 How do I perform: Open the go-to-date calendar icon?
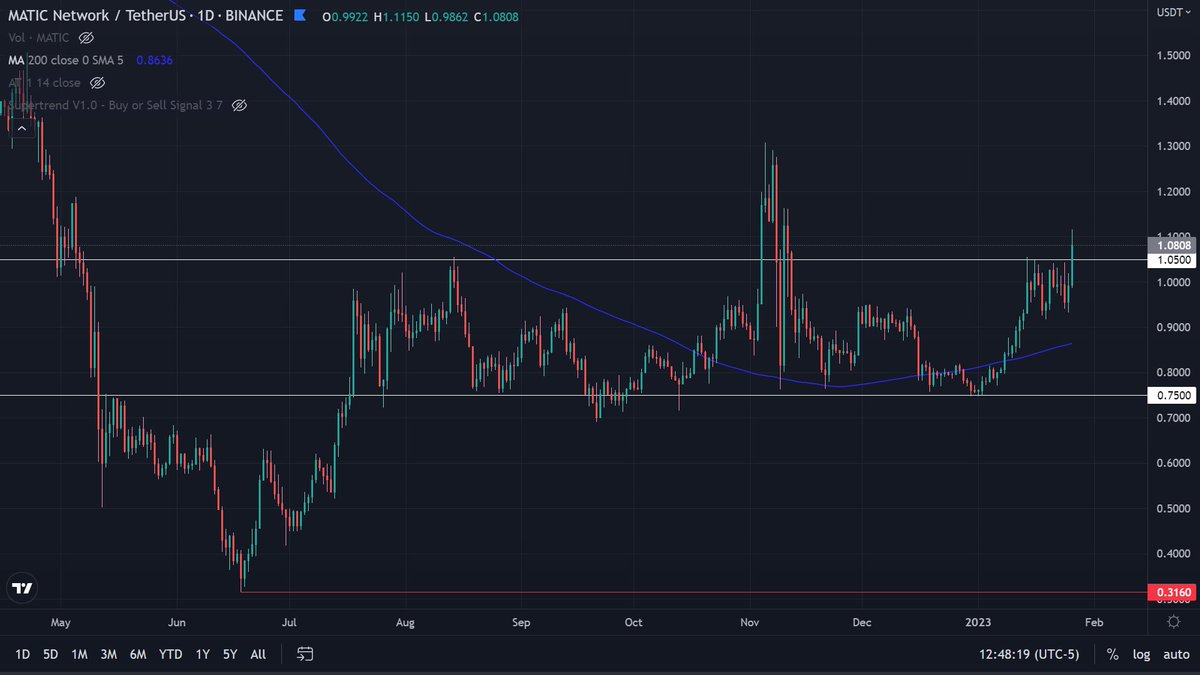click(306, 654)
